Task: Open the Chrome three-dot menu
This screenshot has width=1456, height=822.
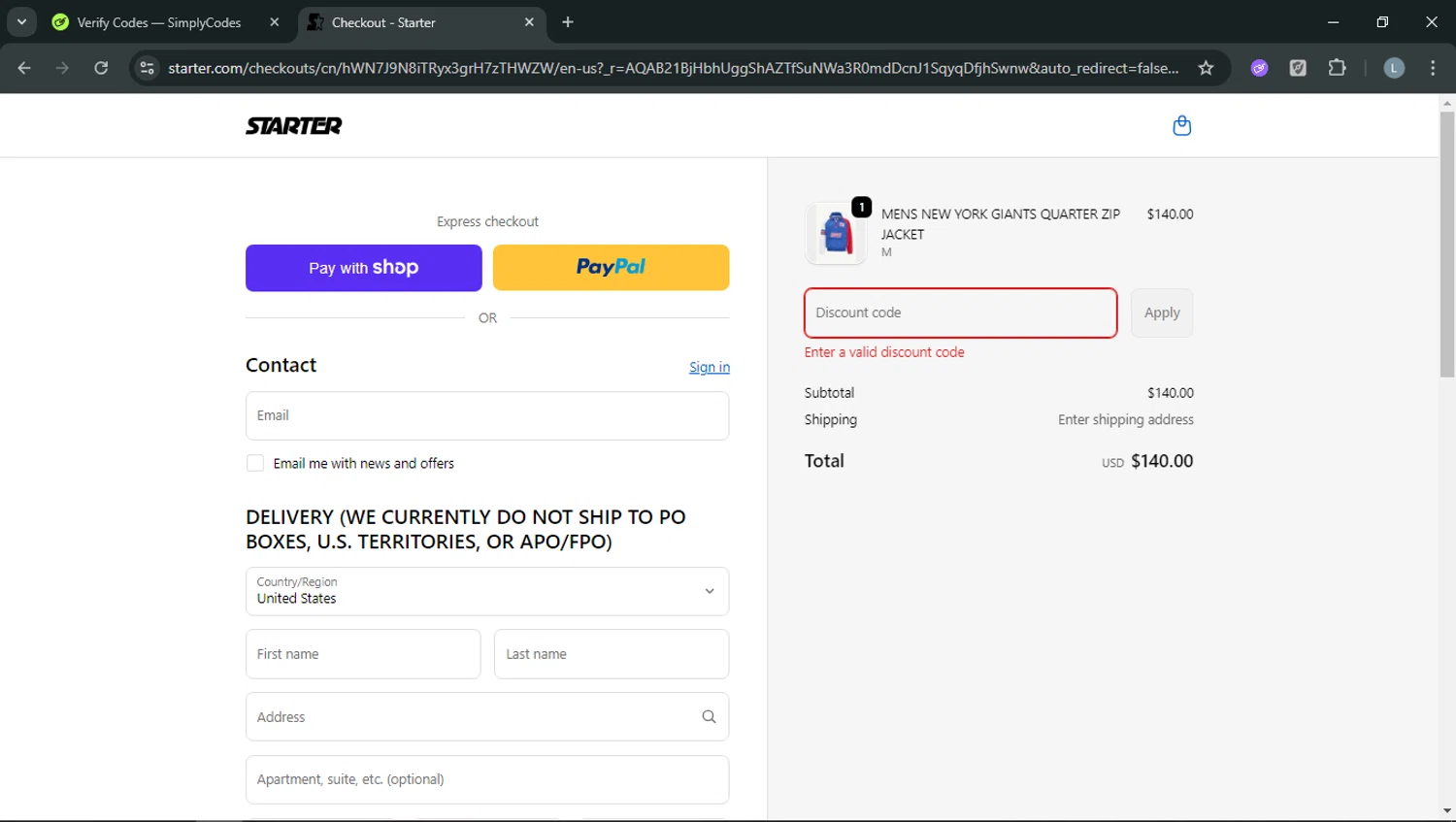Action: (x=1433, y=68)
